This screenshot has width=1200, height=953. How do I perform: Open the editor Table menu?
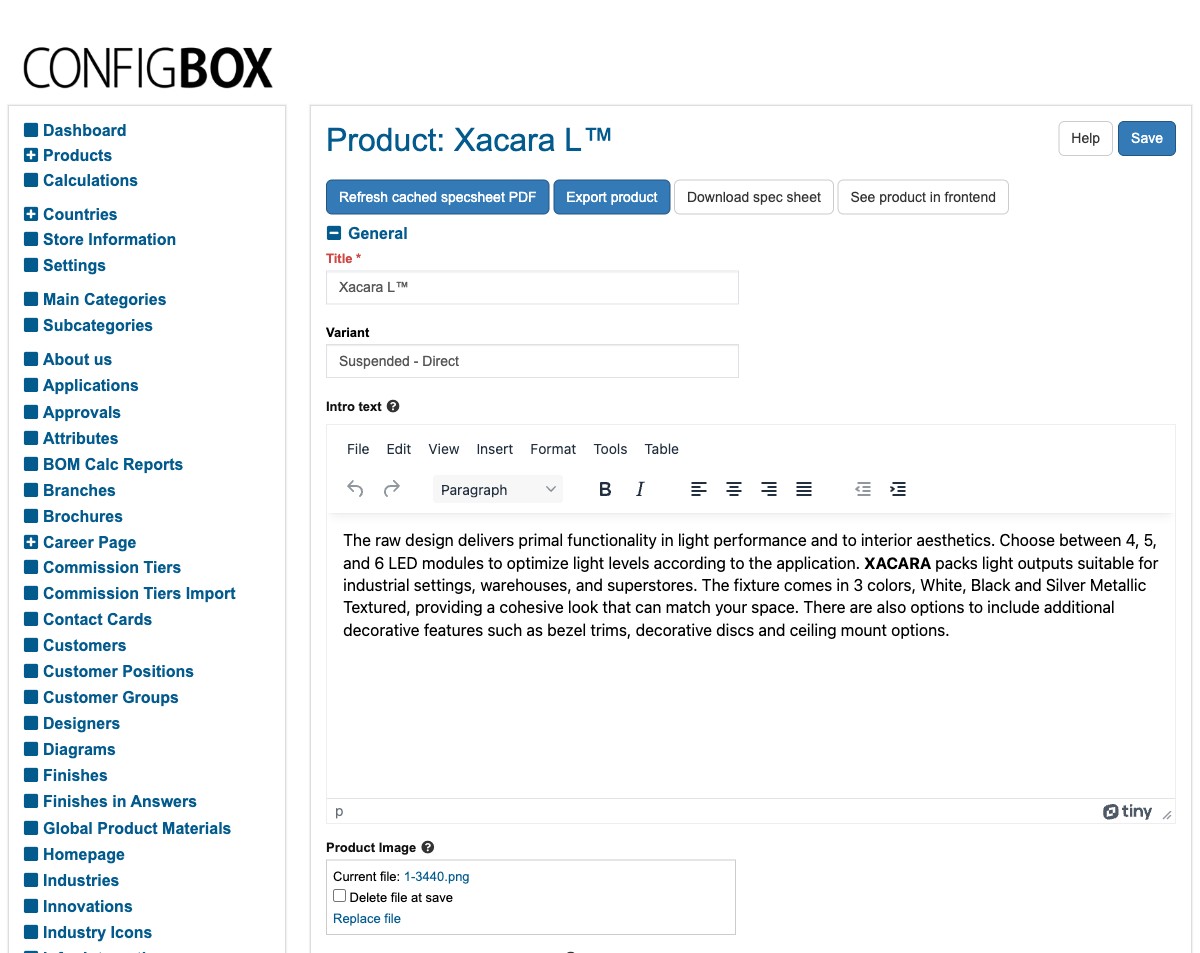[x=661, y=449]
